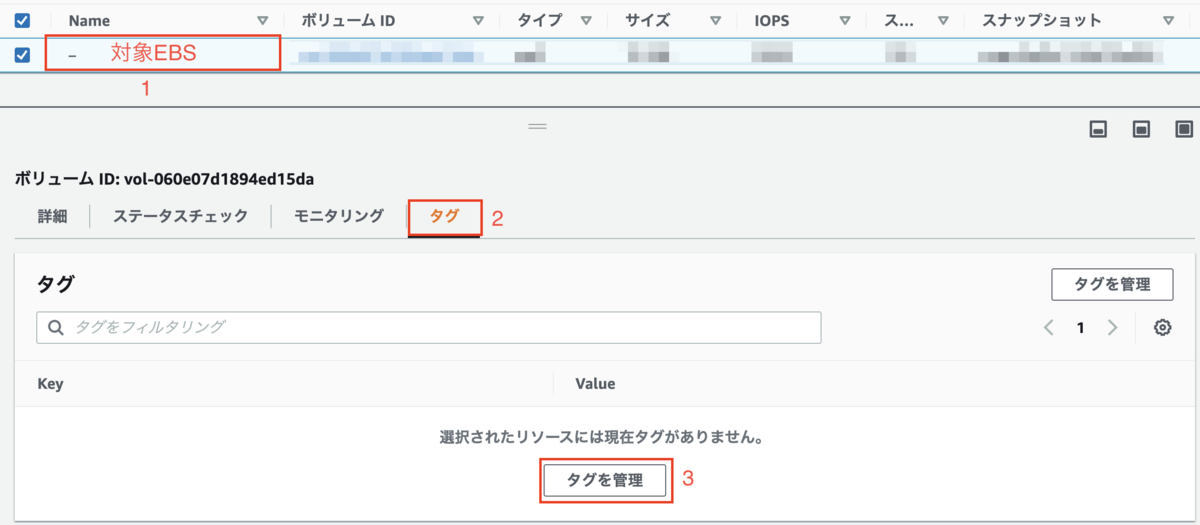Click the タグを管理 button below the empty message
The height and width of the screenshot is (525, 1200).
(605, 480)
